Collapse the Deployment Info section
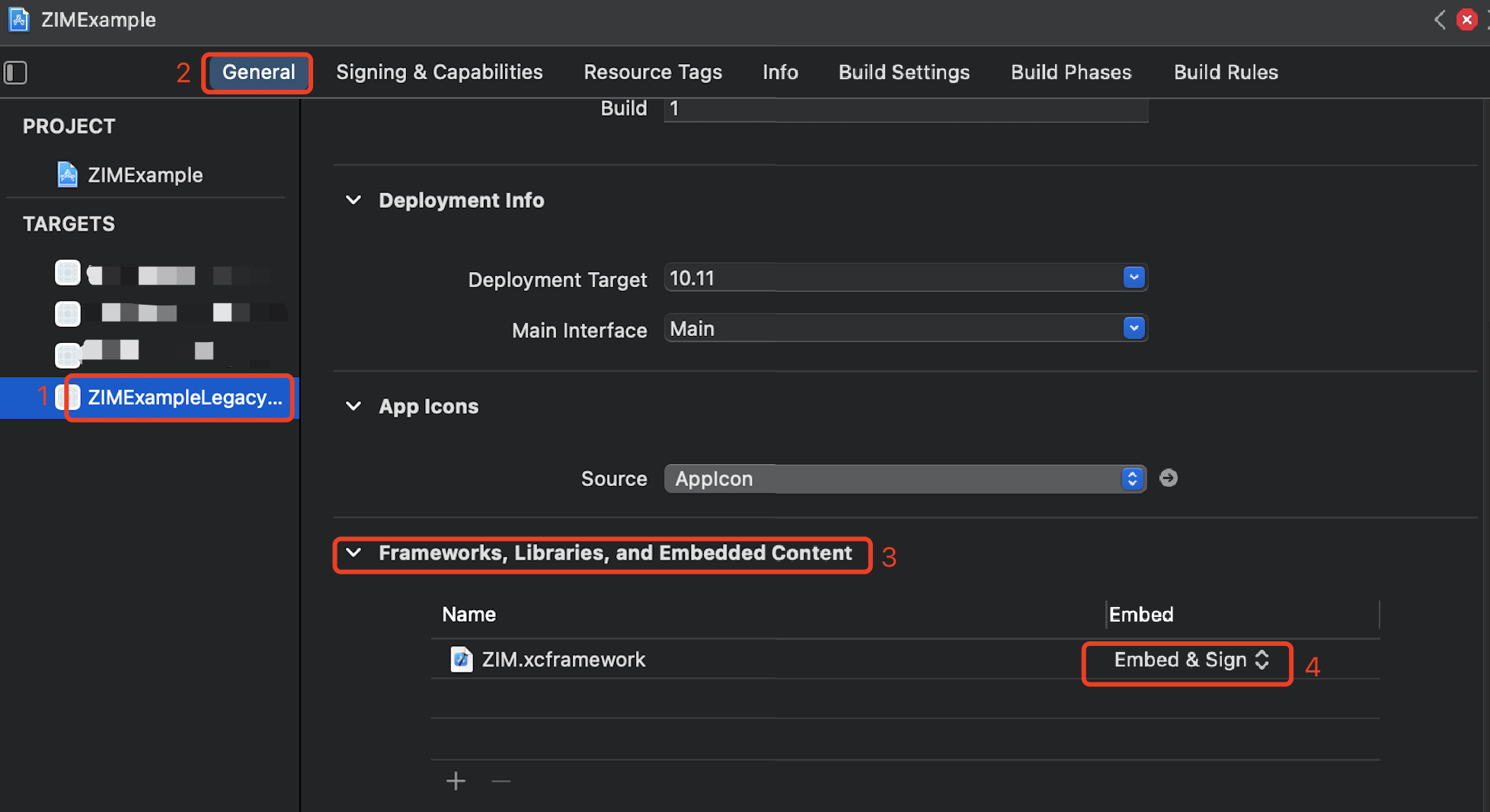Screen dimensions: 1490x812 353,200
